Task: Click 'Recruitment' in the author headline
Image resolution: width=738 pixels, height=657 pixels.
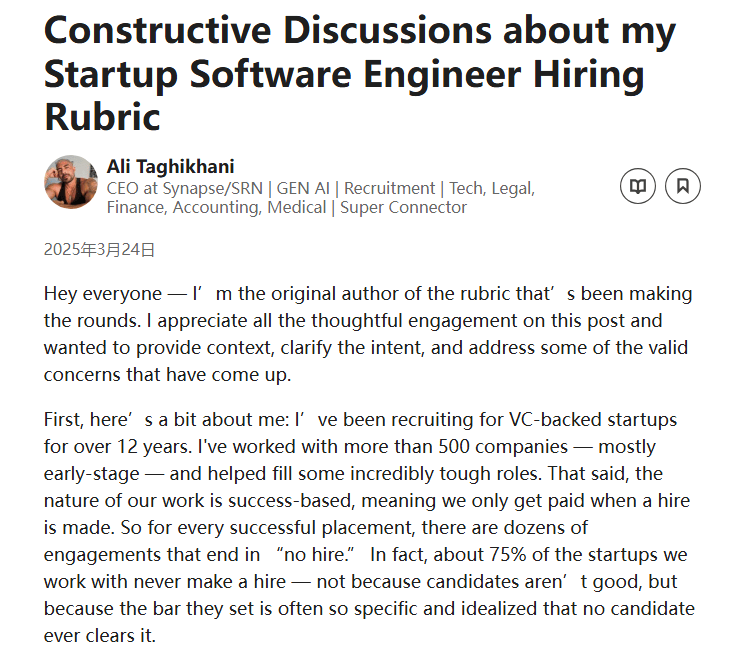Action: coord(389,188)
